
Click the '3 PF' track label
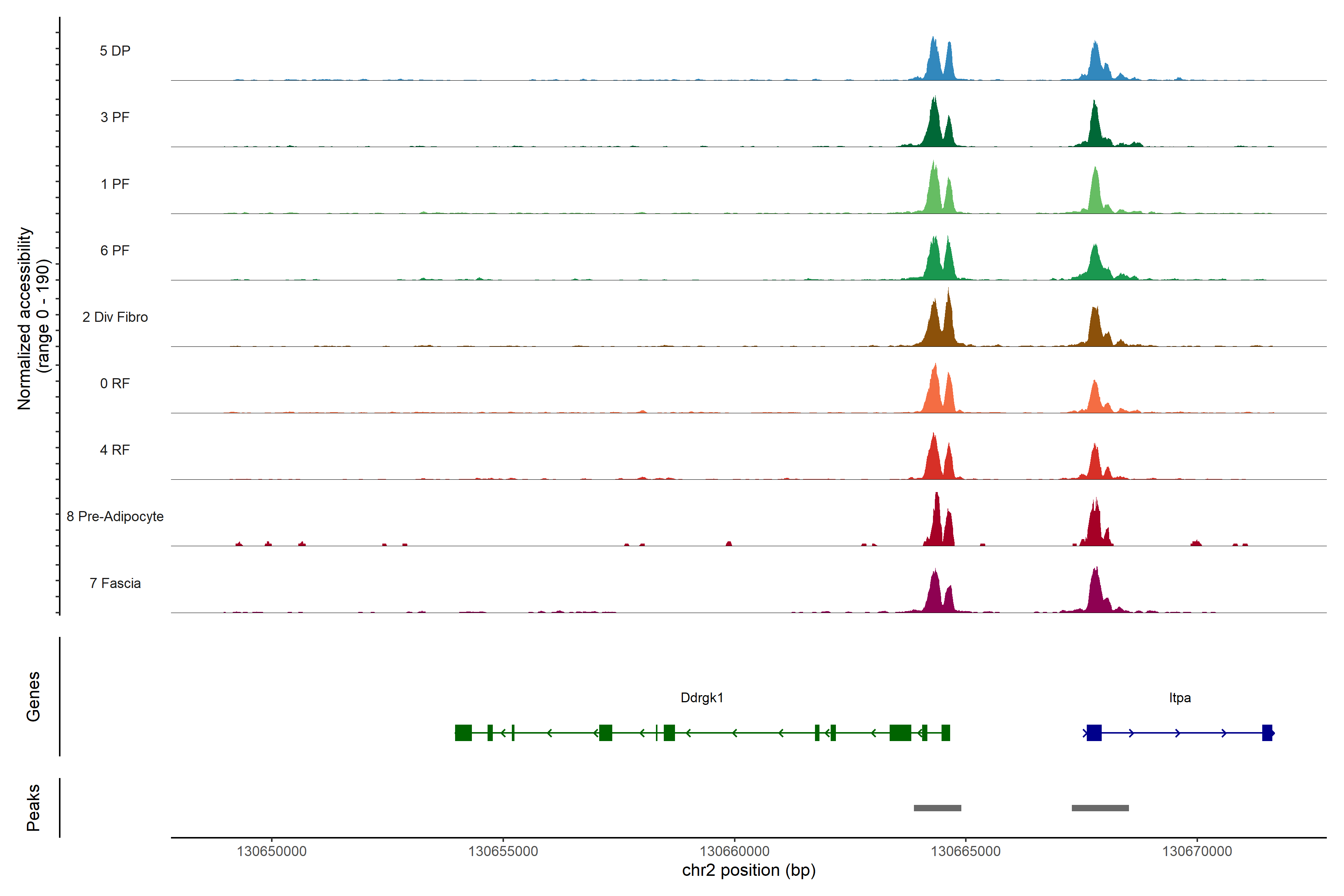pos(115,117)
